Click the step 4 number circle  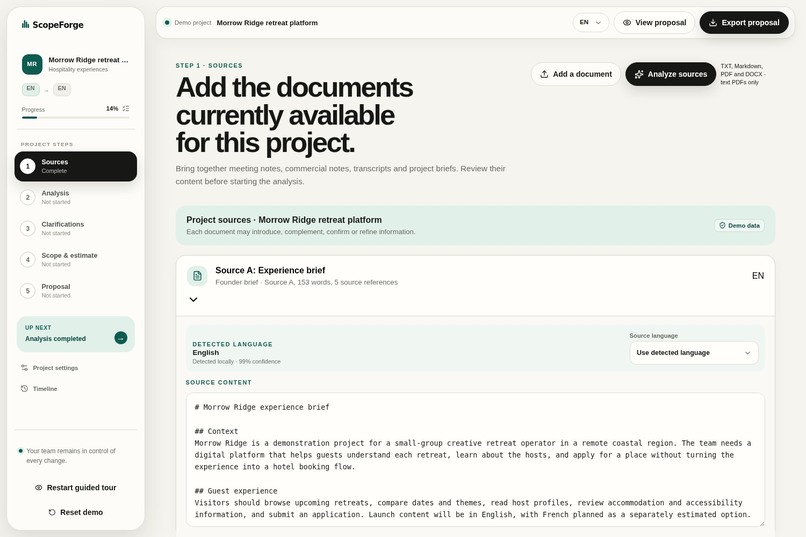click(x=28, y=260)
